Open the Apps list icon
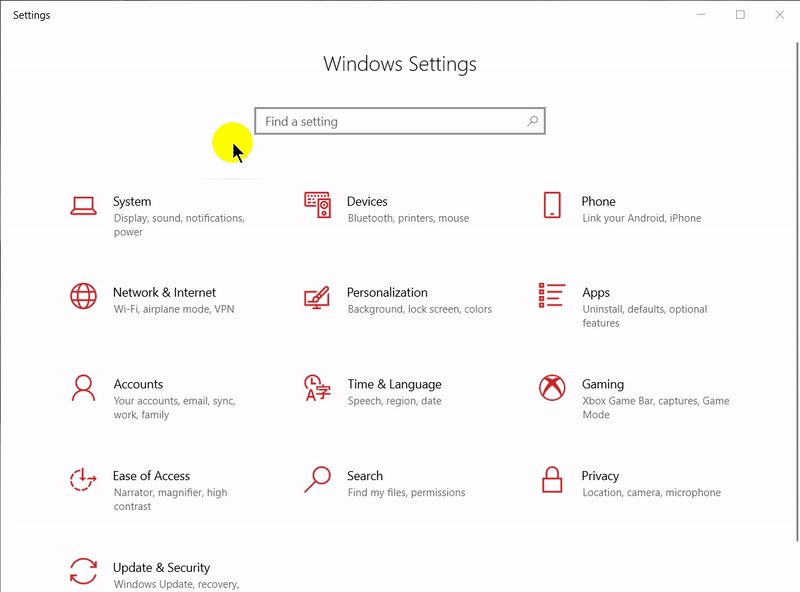Image resolution: width=800 pixels, height=592 pixels. point(552,295)
